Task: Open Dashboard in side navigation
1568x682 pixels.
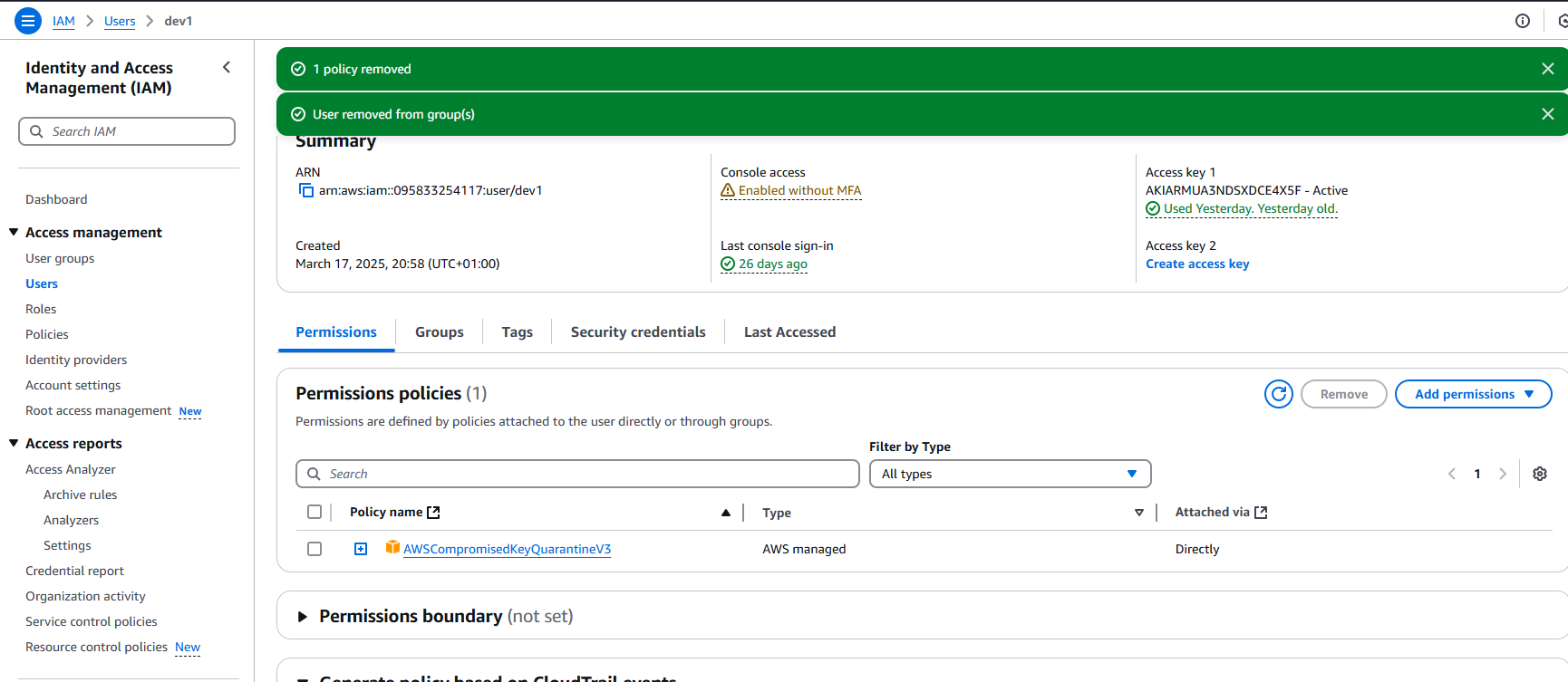Action: [56, 199]
